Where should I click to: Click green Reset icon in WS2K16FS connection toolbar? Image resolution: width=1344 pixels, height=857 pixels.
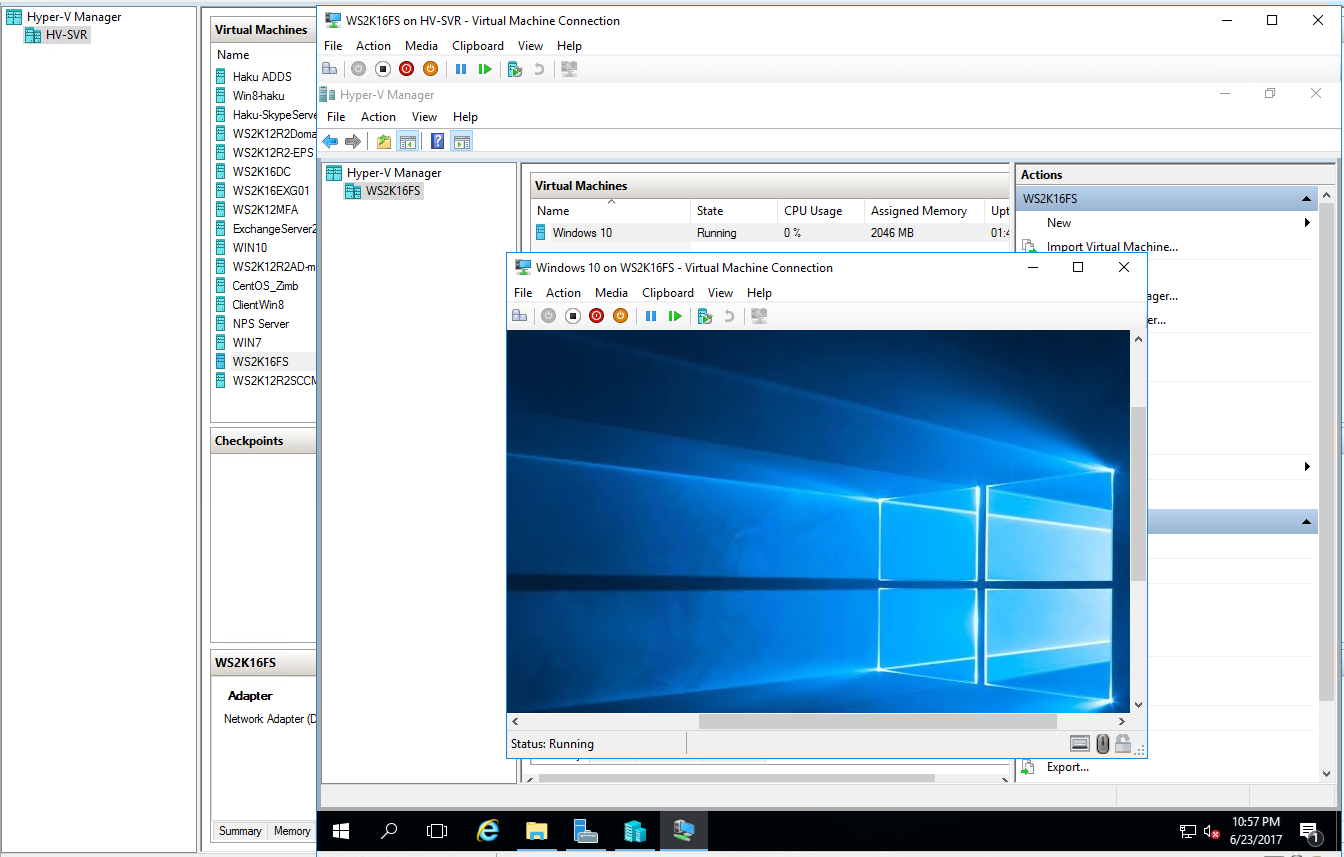coord(485,69)
